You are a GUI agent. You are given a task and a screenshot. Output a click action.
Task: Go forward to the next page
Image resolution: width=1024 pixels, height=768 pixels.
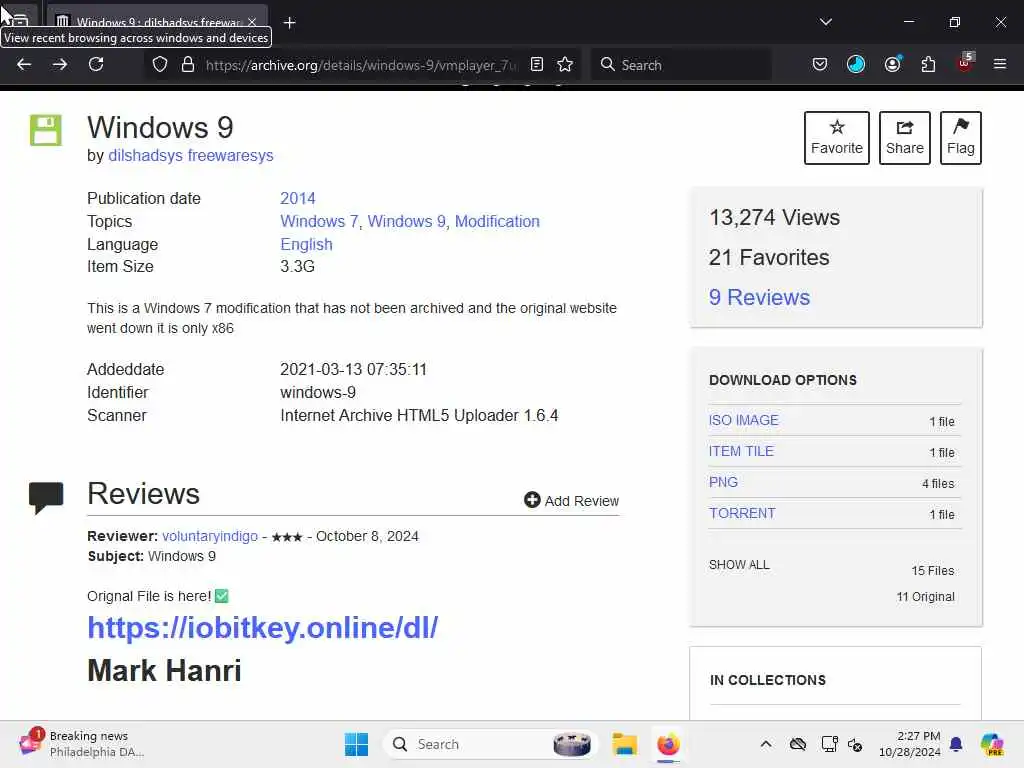point(59,65)
